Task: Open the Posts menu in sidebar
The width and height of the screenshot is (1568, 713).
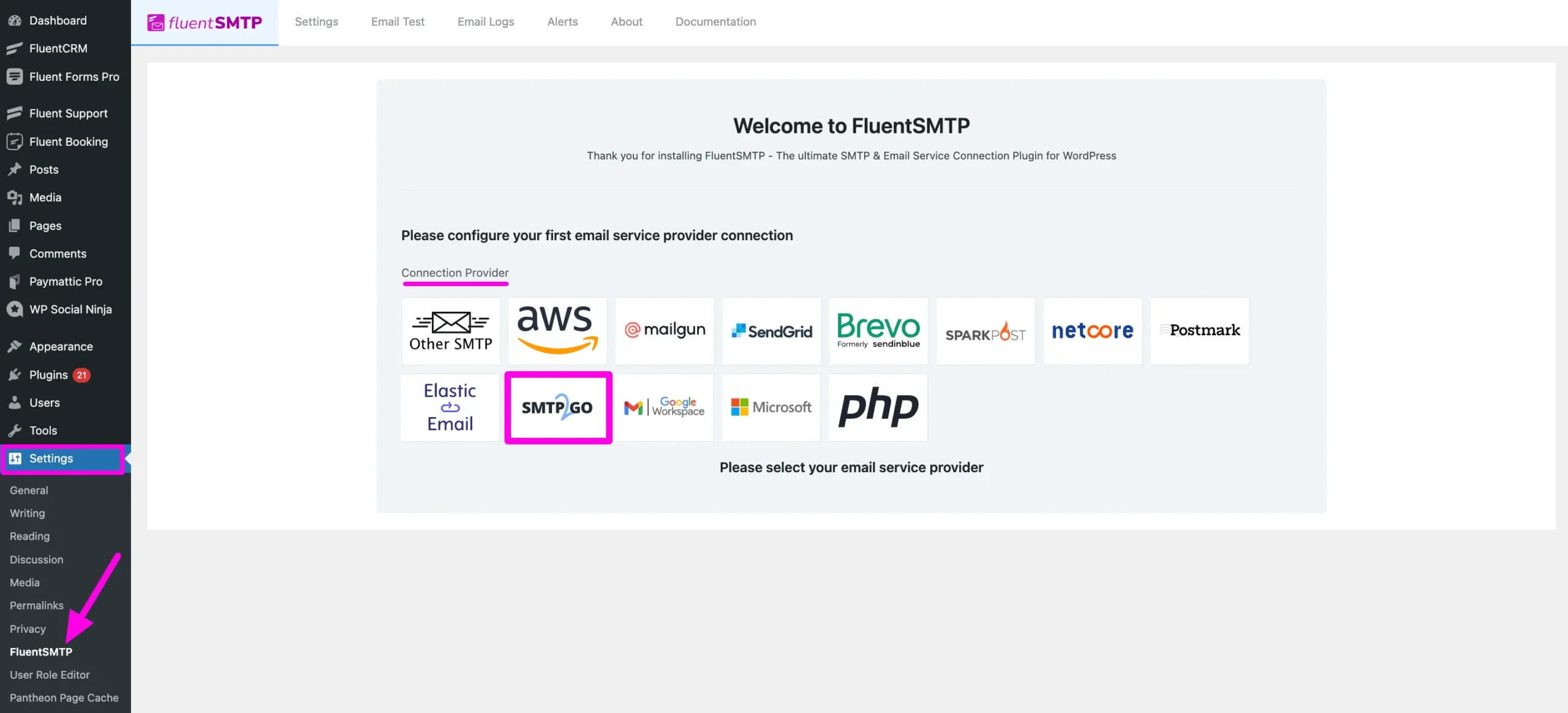Action: [66, 170]
